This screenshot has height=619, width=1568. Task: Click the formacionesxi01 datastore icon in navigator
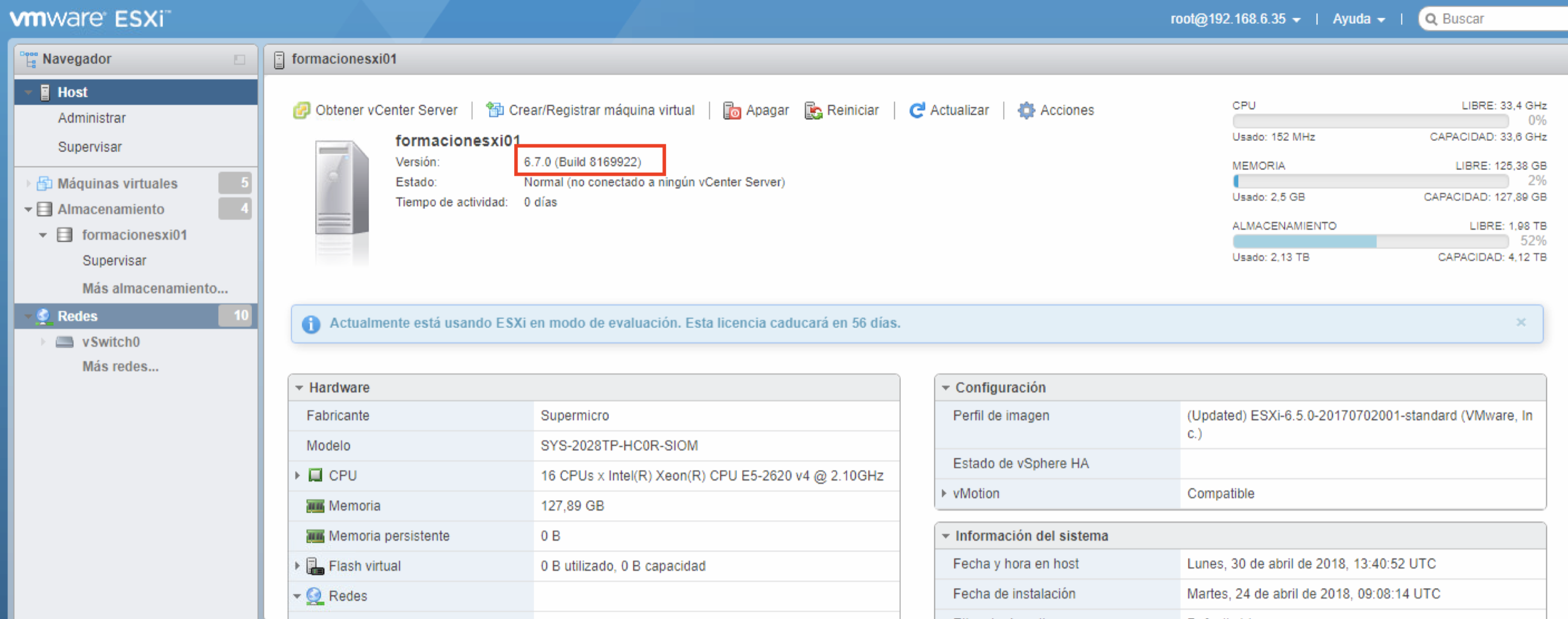point(65,235)
